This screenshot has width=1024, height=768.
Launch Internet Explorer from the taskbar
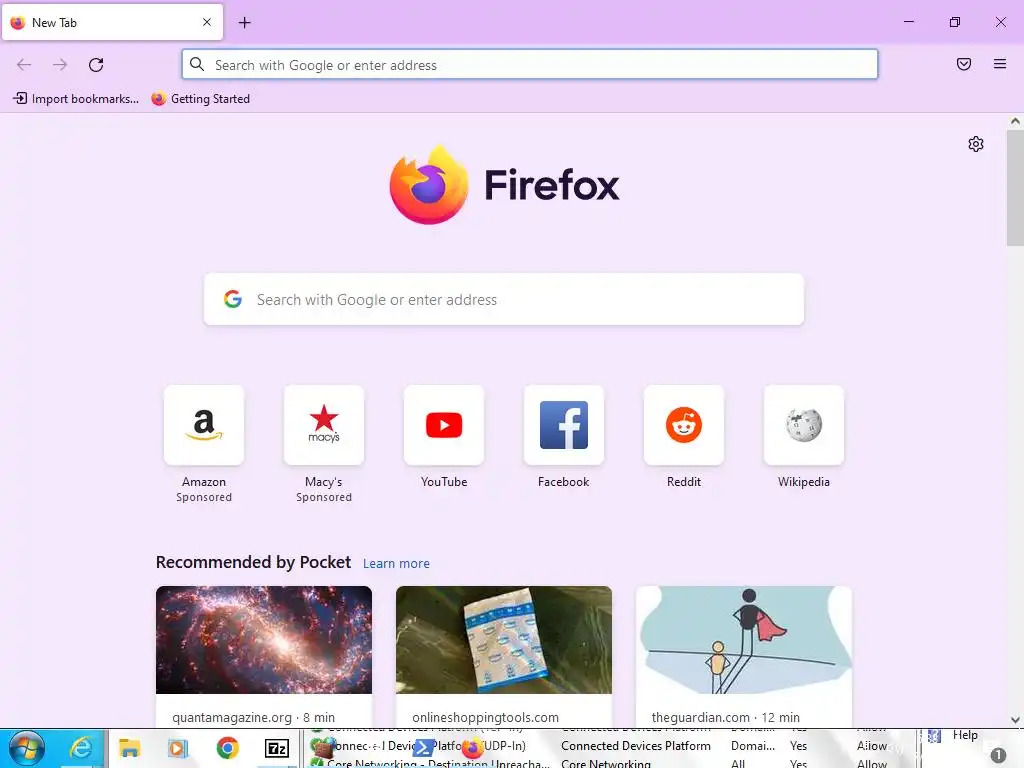point(80,748)
